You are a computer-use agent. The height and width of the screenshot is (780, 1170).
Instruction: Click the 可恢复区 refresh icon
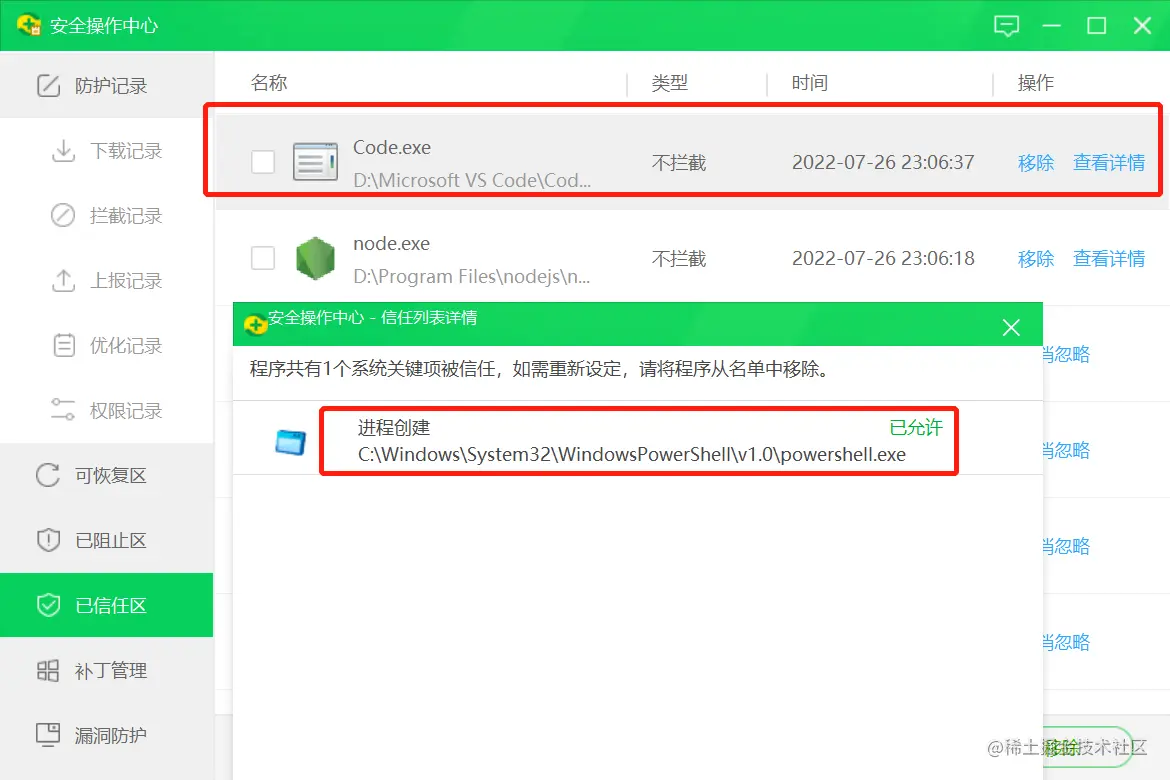[48, 475]
